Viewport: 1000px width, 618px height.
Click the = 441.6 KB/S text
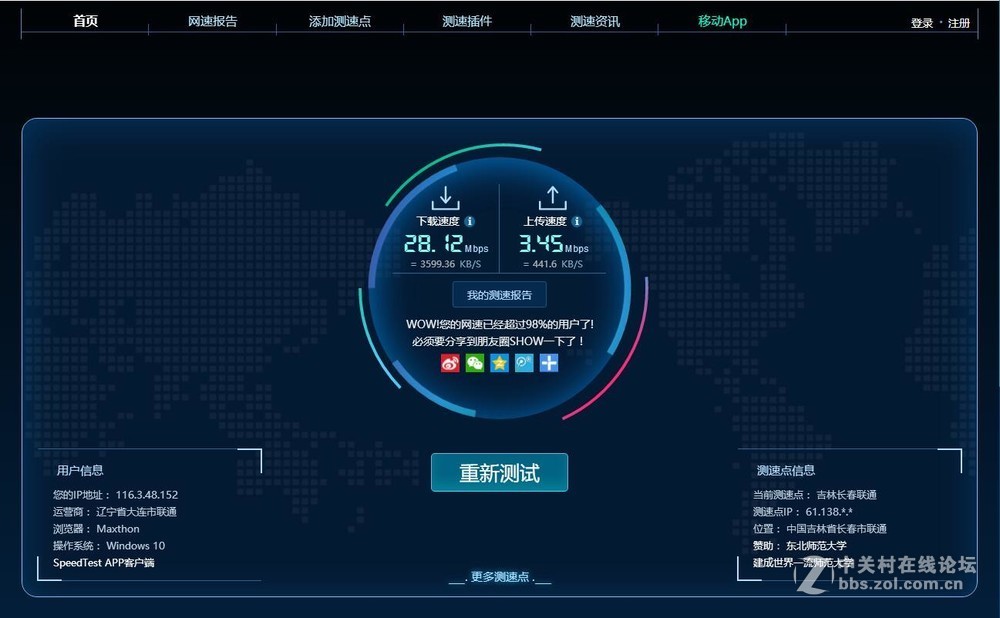point(553,264)
